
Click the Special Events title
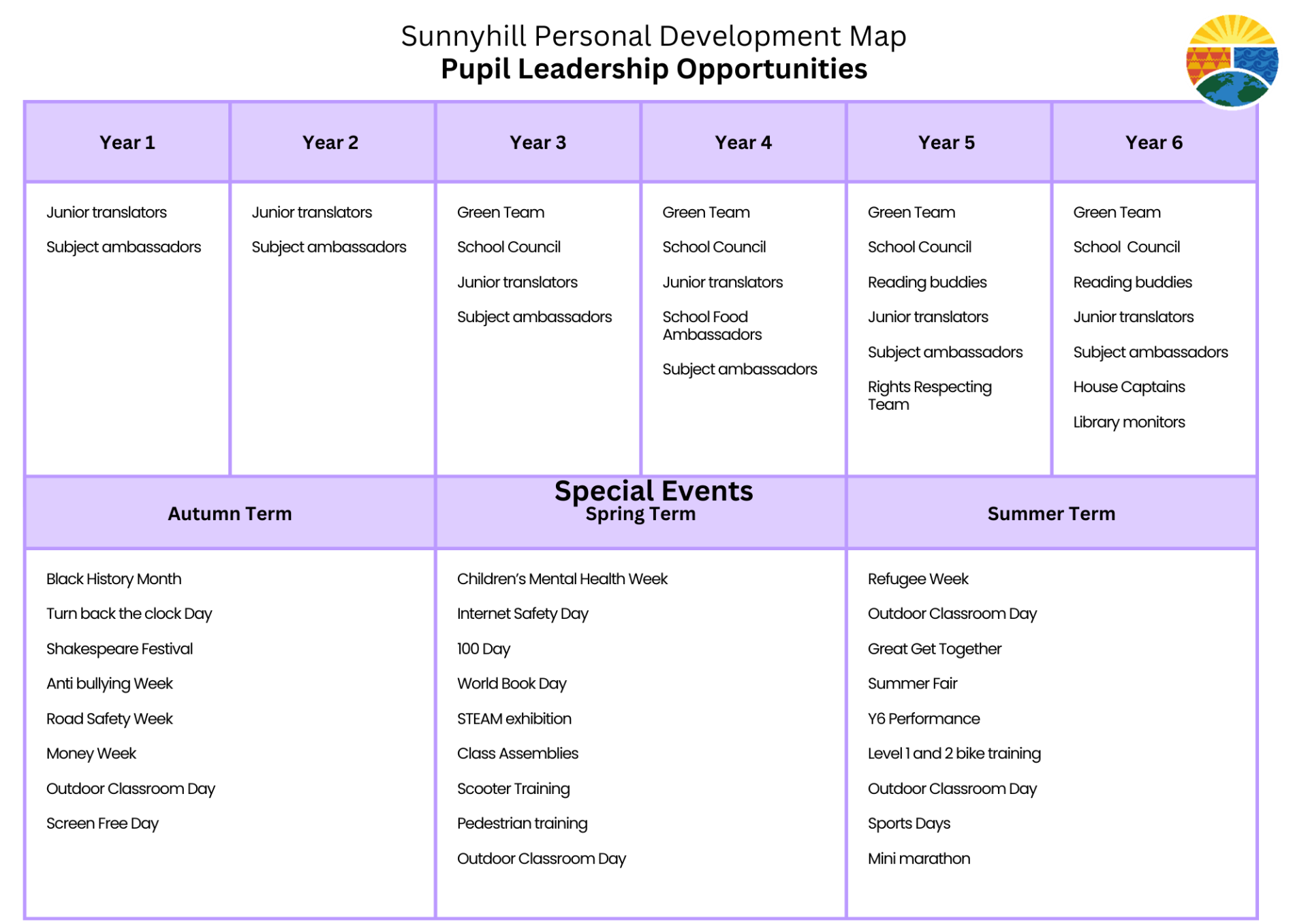tap(653, 491)
